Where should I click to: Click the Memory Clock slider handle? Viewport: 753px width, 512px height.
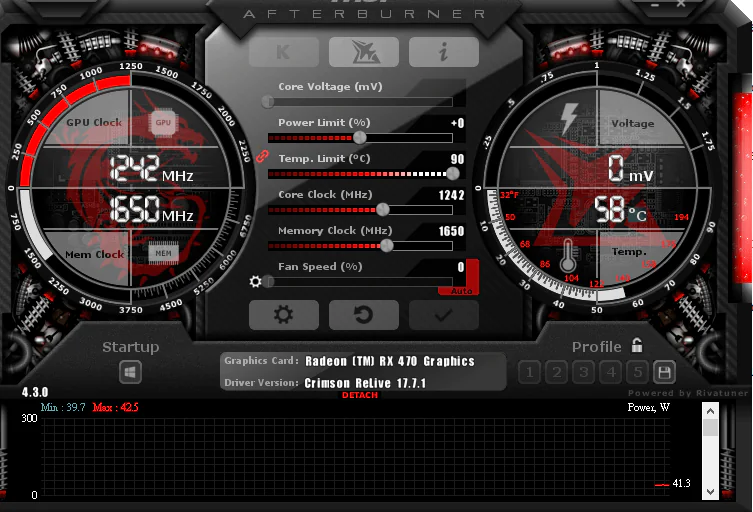(x=387, y=246)
